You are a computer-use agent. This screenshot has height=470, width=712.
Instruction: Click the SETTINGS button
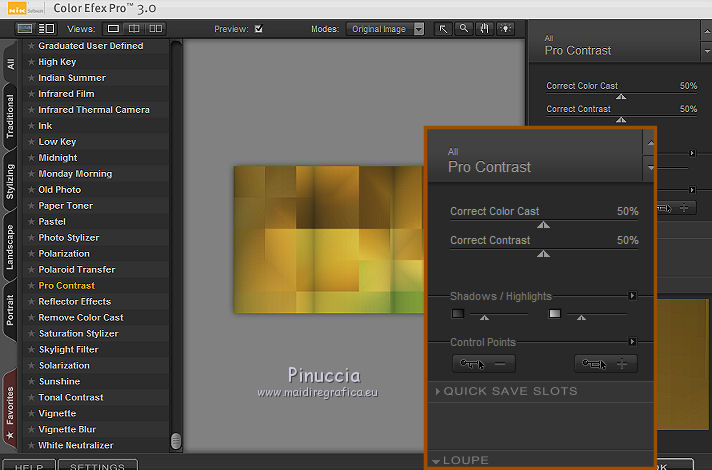coord(97,466)
